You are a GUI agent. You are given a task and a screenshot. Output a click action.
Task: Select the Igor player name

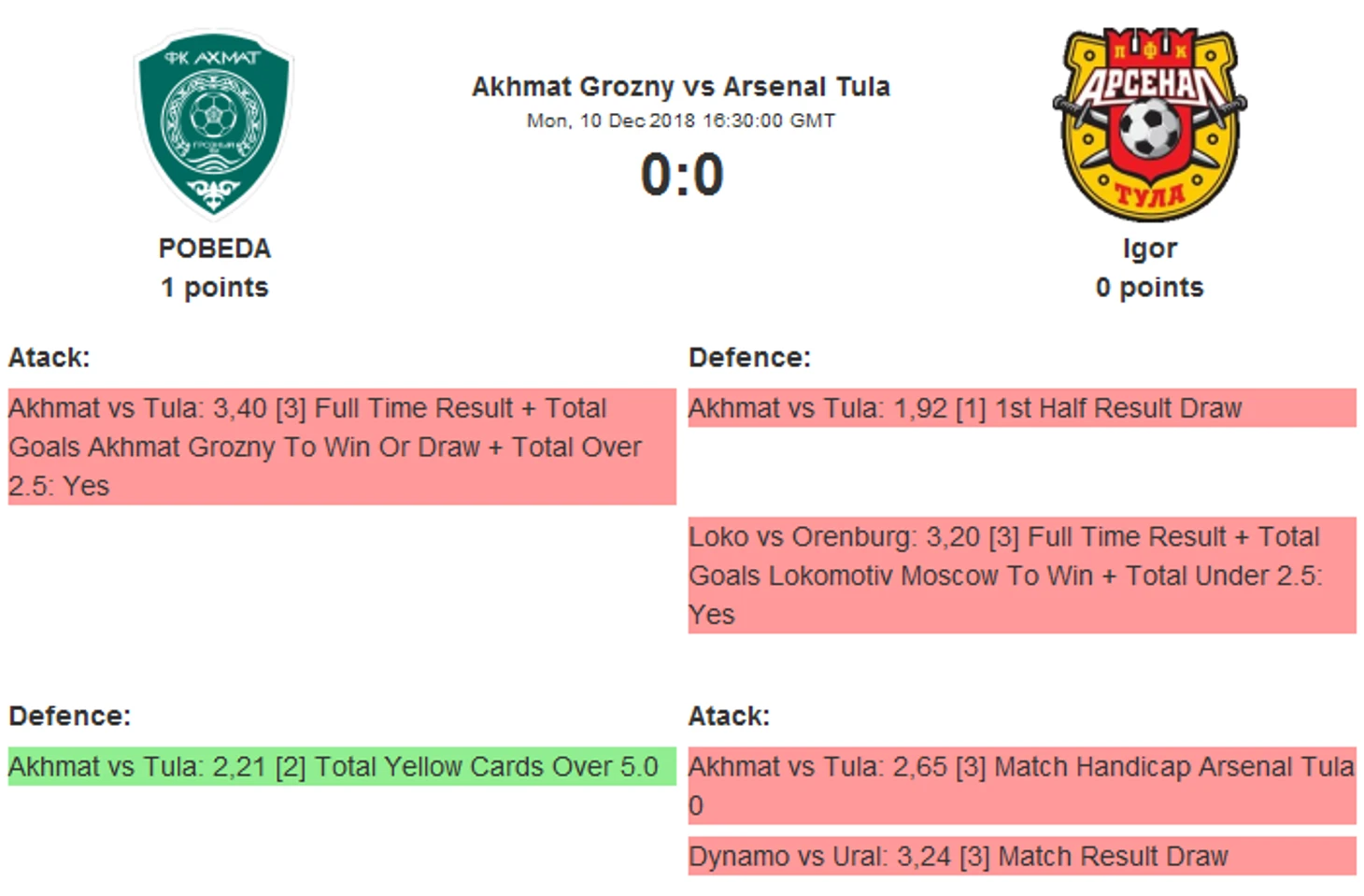click(1149, 249)
